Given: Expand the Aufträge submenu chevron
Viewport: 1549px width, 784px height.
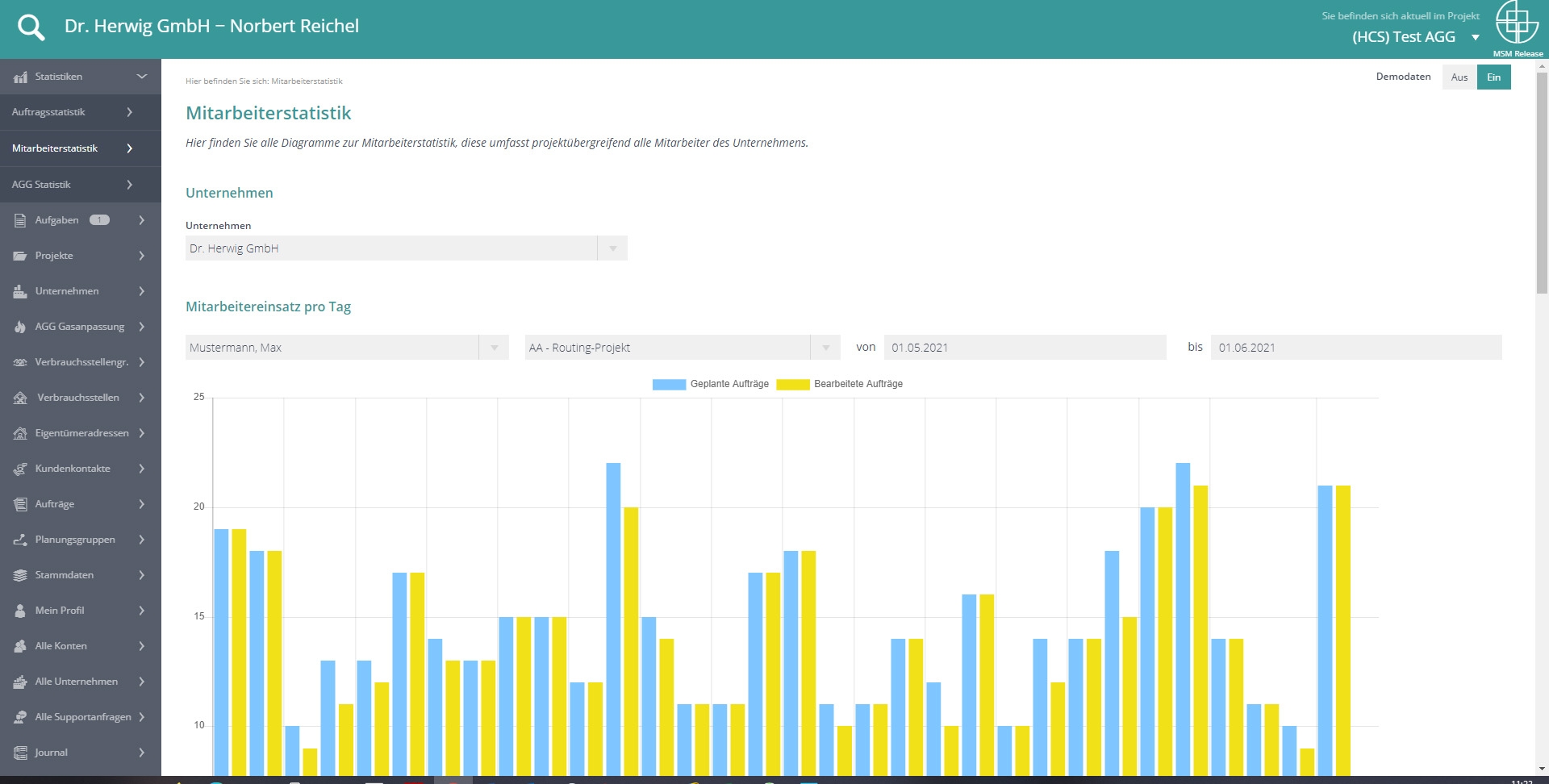Looking at the screenshot, I should point(142,504).
